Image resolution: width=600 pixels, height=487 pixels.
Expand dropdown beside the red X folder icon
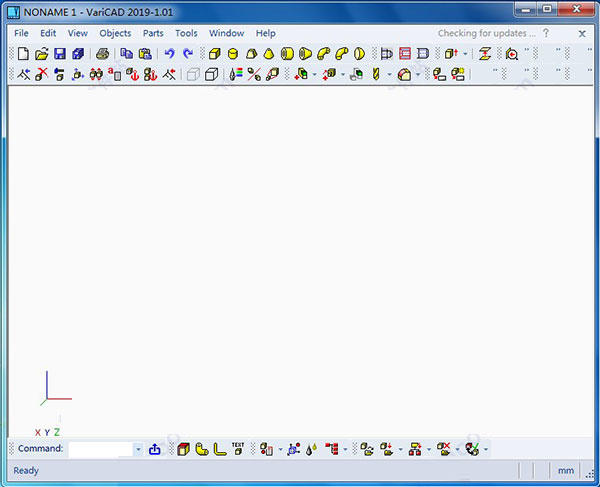pyautogui.click(x=458, y=449)
